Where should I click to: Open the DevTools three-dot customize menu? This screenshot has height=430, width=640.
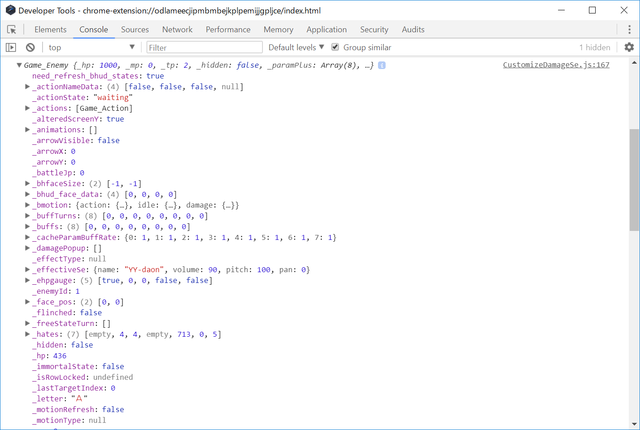point(629,29)
